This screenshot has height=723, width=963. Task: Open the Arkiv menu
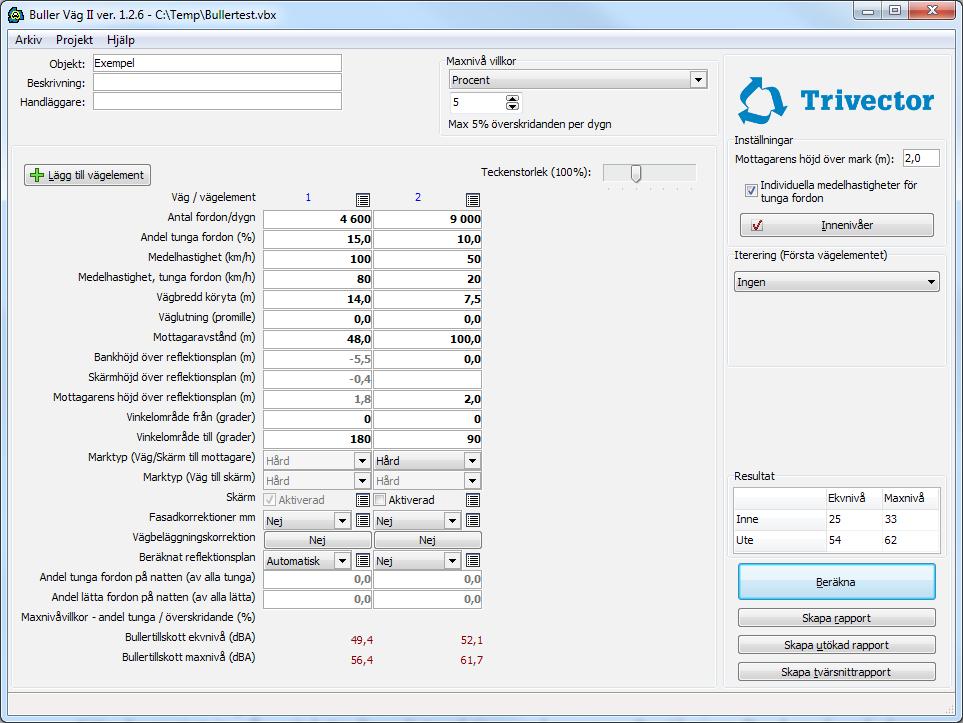click(x=28, y=40)
